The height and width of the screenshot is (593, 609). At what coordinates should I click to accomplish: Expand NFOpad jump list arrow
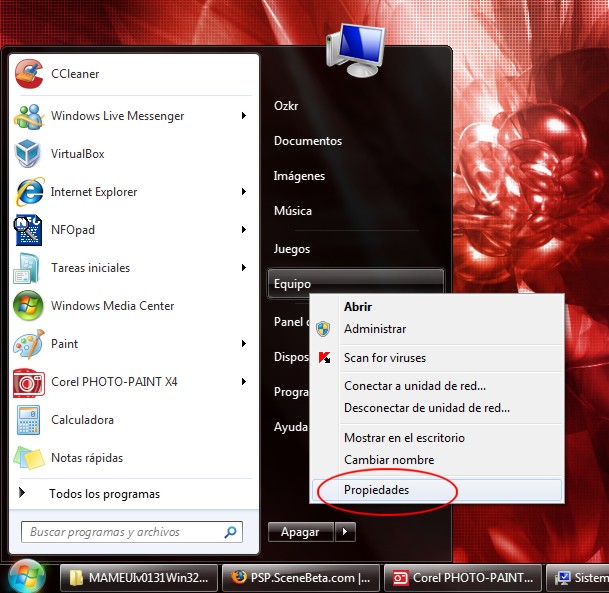244,230
